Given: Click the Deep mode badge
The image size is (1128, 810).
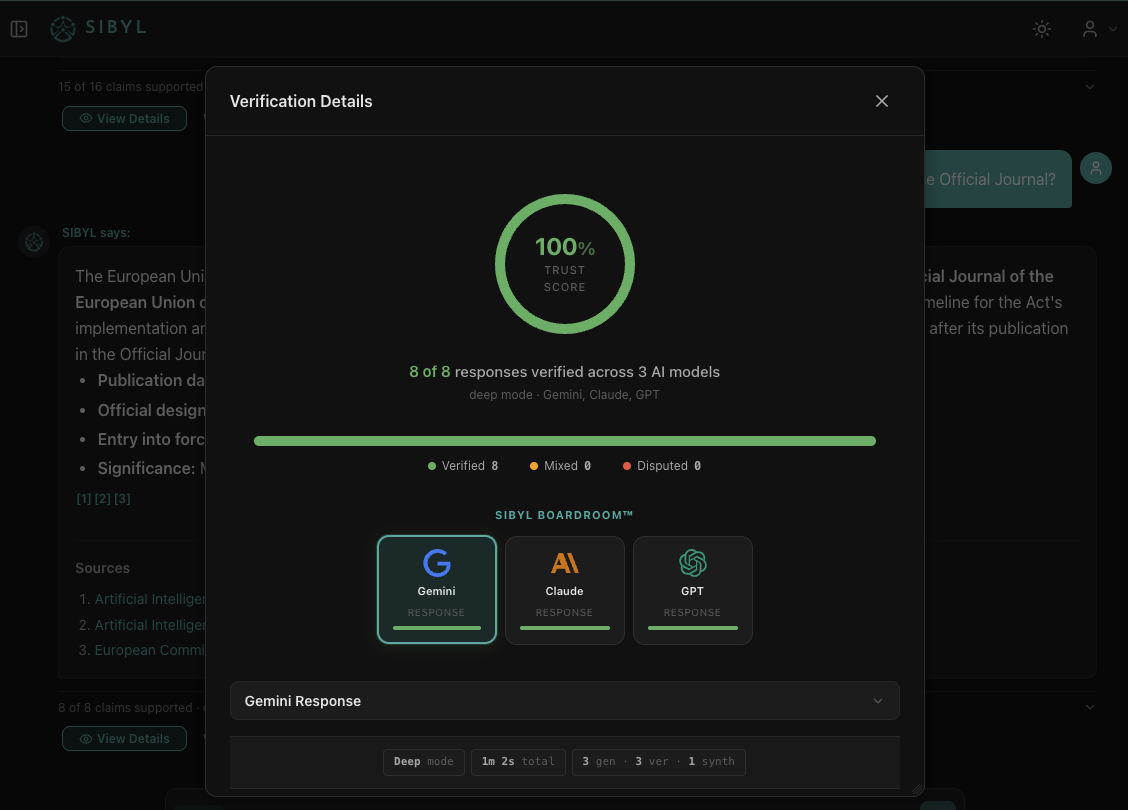Looking at the screenshot, I should point(424,762).
